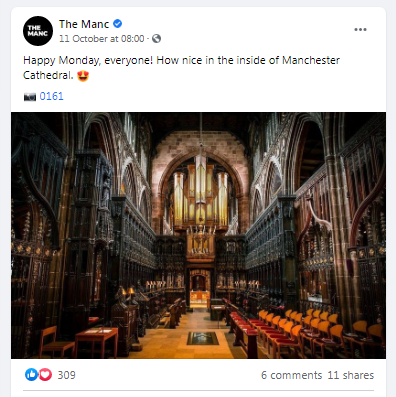396x397 pixels.
Task: Click the blue Like reaction icon
Action: (x=31, y=375)
